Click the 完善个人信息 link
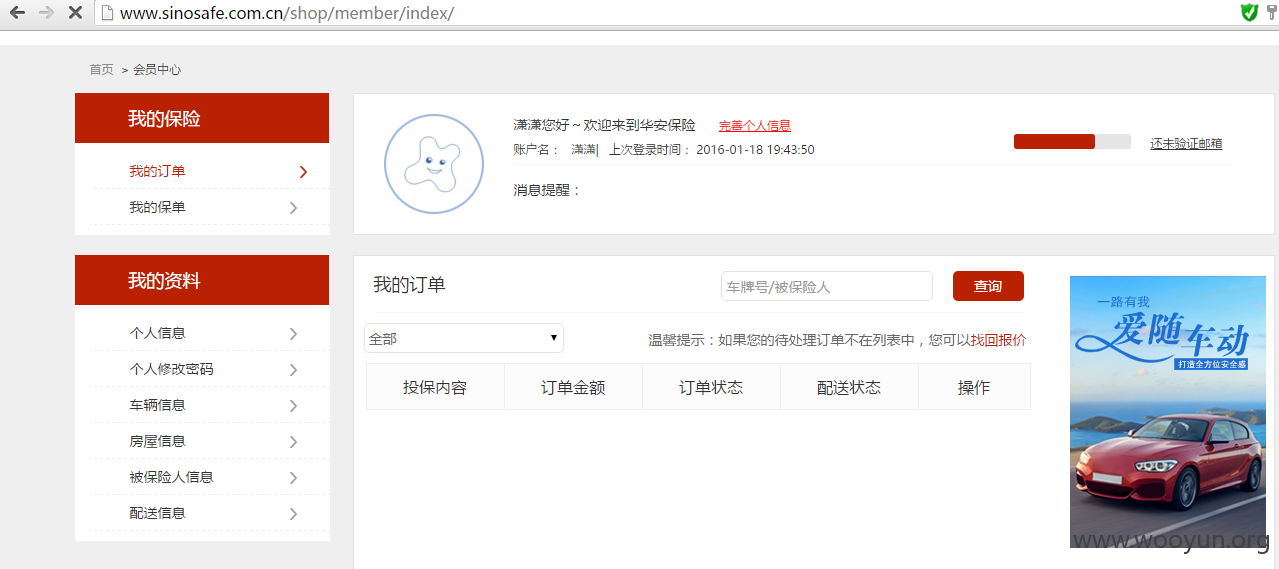The width and height of the screenshot is (1279, 569). click(755, 126)
